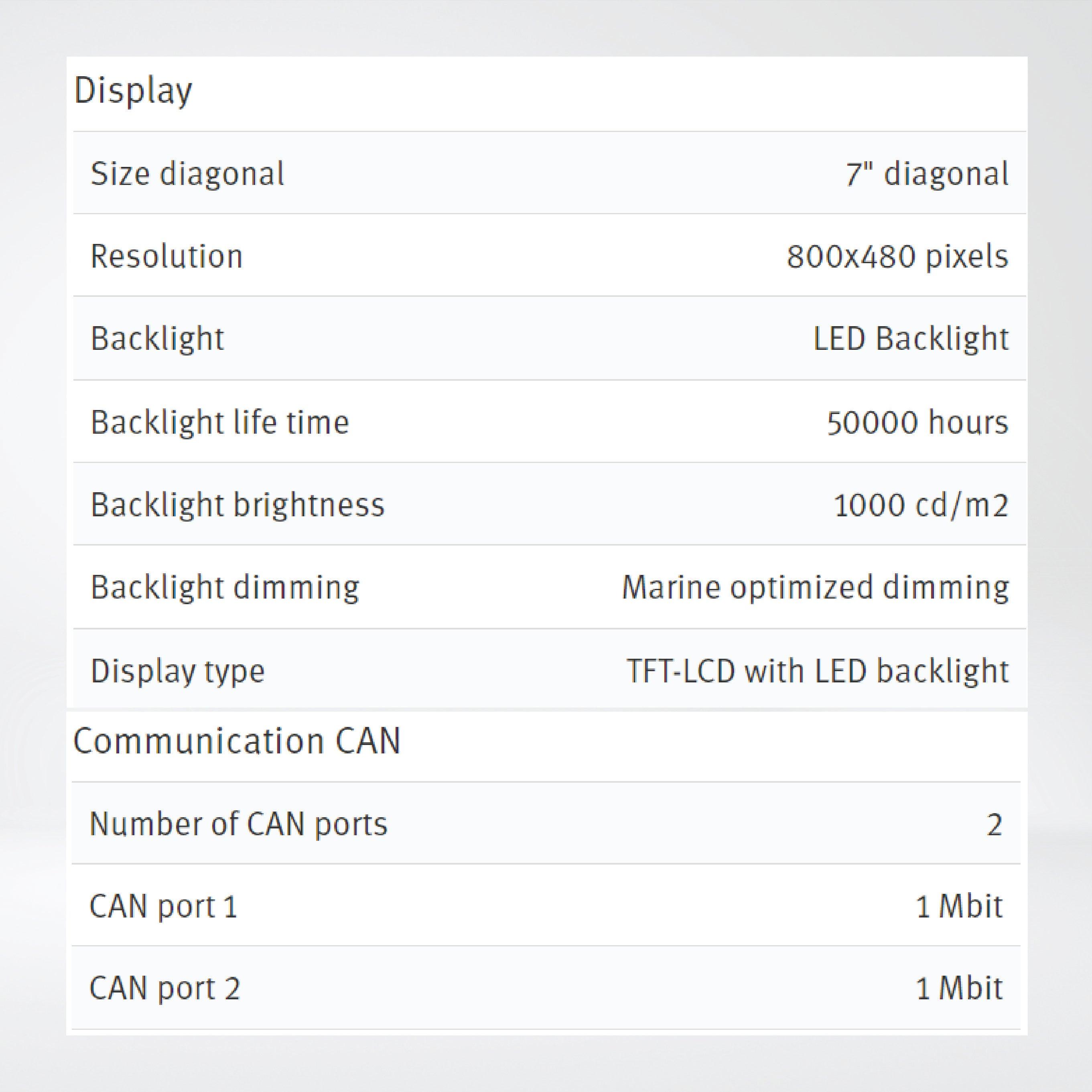This screenshot has width=1092, height=1092.
Task: Click the 50000 hours value
Action: pyautogui.click(x=917, y=422)
